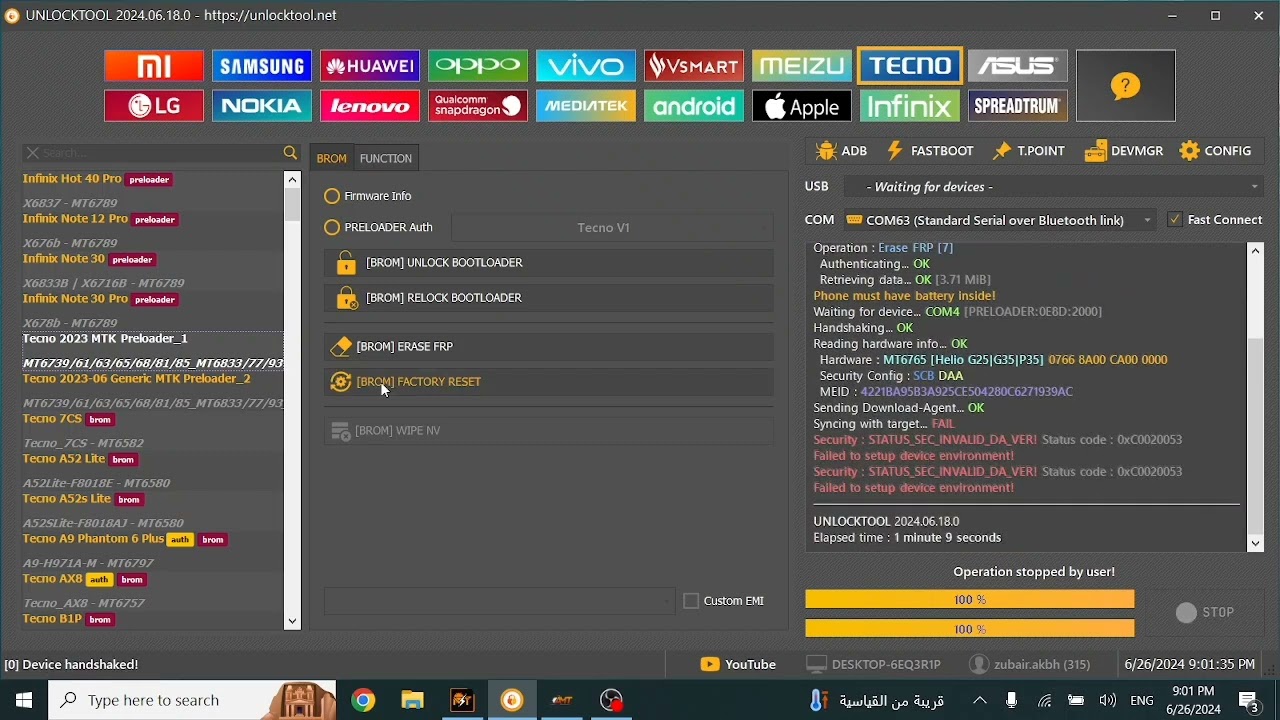Open the combo box beside Custom EMI
The width and height of the screenshot is (1280, 720).
[500, 602]
